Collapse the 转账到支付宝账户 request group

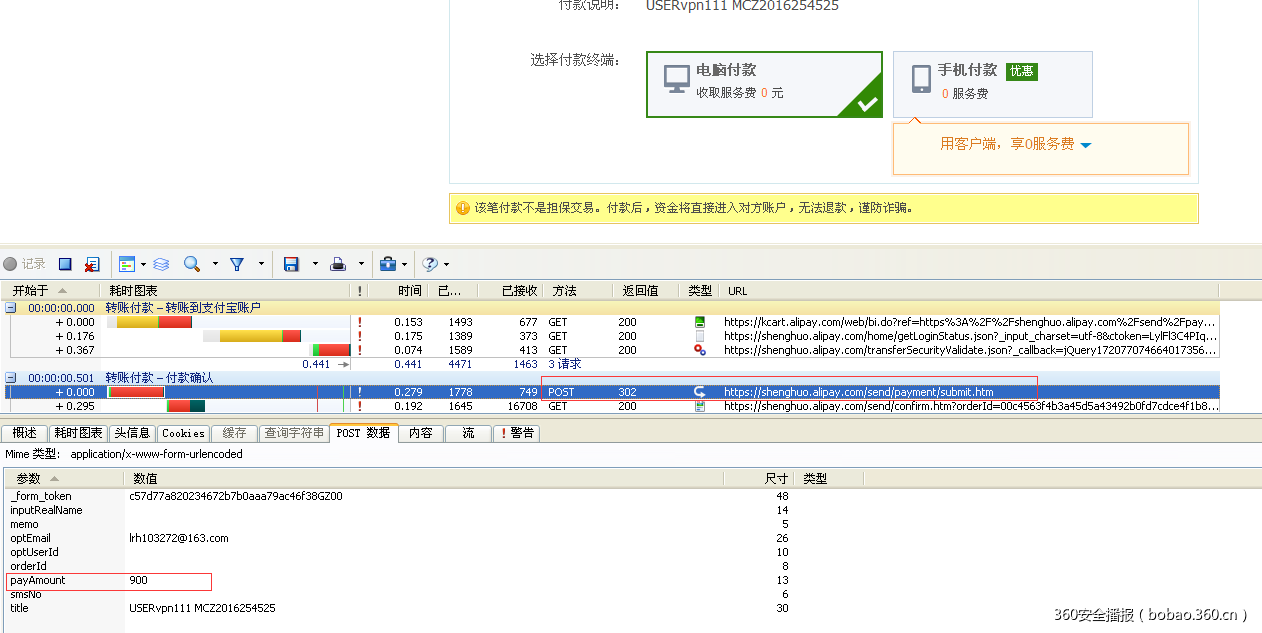pos(10,307)
